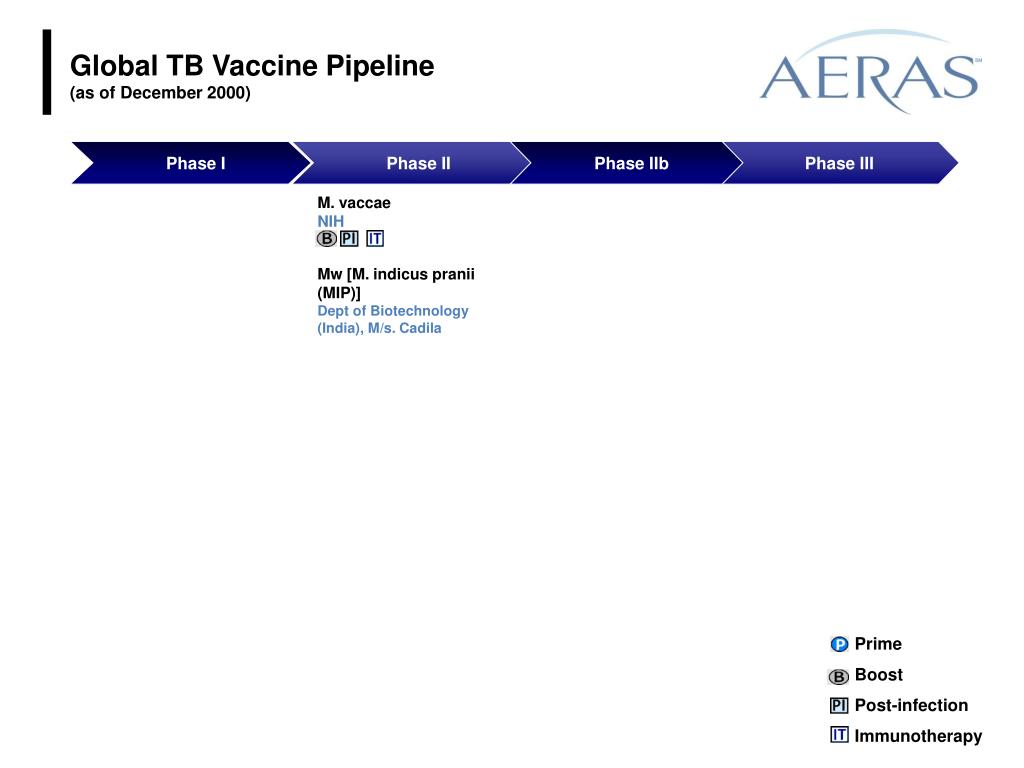The height and width of the screenshot is (768, 1024).
Task: Click the IT icon under M. vaccae
Action: tap(375, 239)
